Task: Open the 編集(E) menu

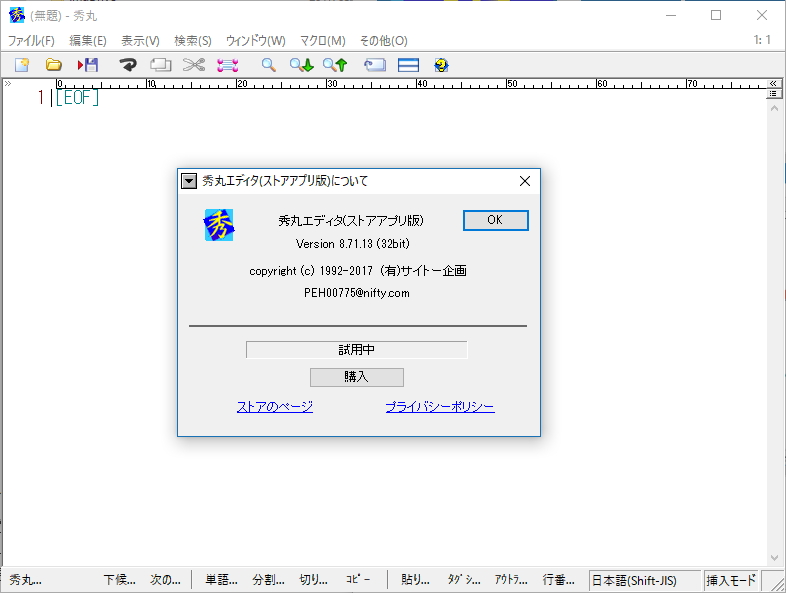Action: [88, 41]
